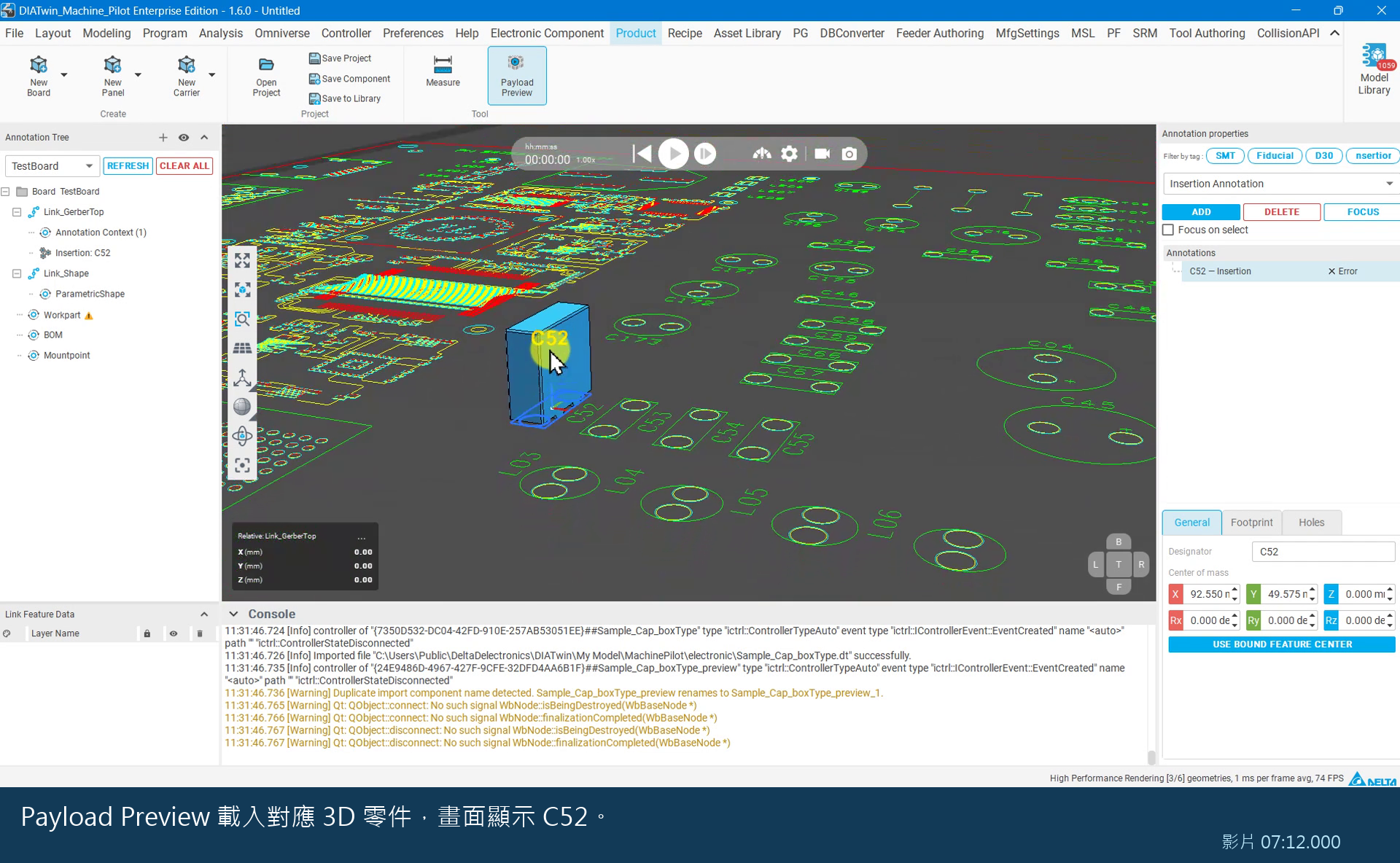Click the REFRESH button
Screen dimensions: 1400x863
[x=128, y=166]
